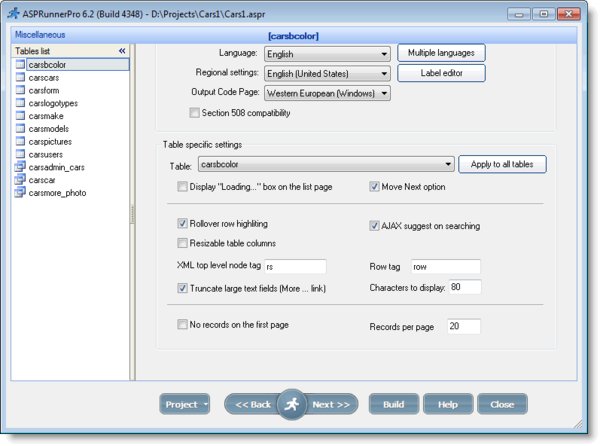Click the ASPRunnerPro title bar app icon
Image resolution: width=600 pixels, height=446 pixels.
pyautogui.click(x=13, y=14)
